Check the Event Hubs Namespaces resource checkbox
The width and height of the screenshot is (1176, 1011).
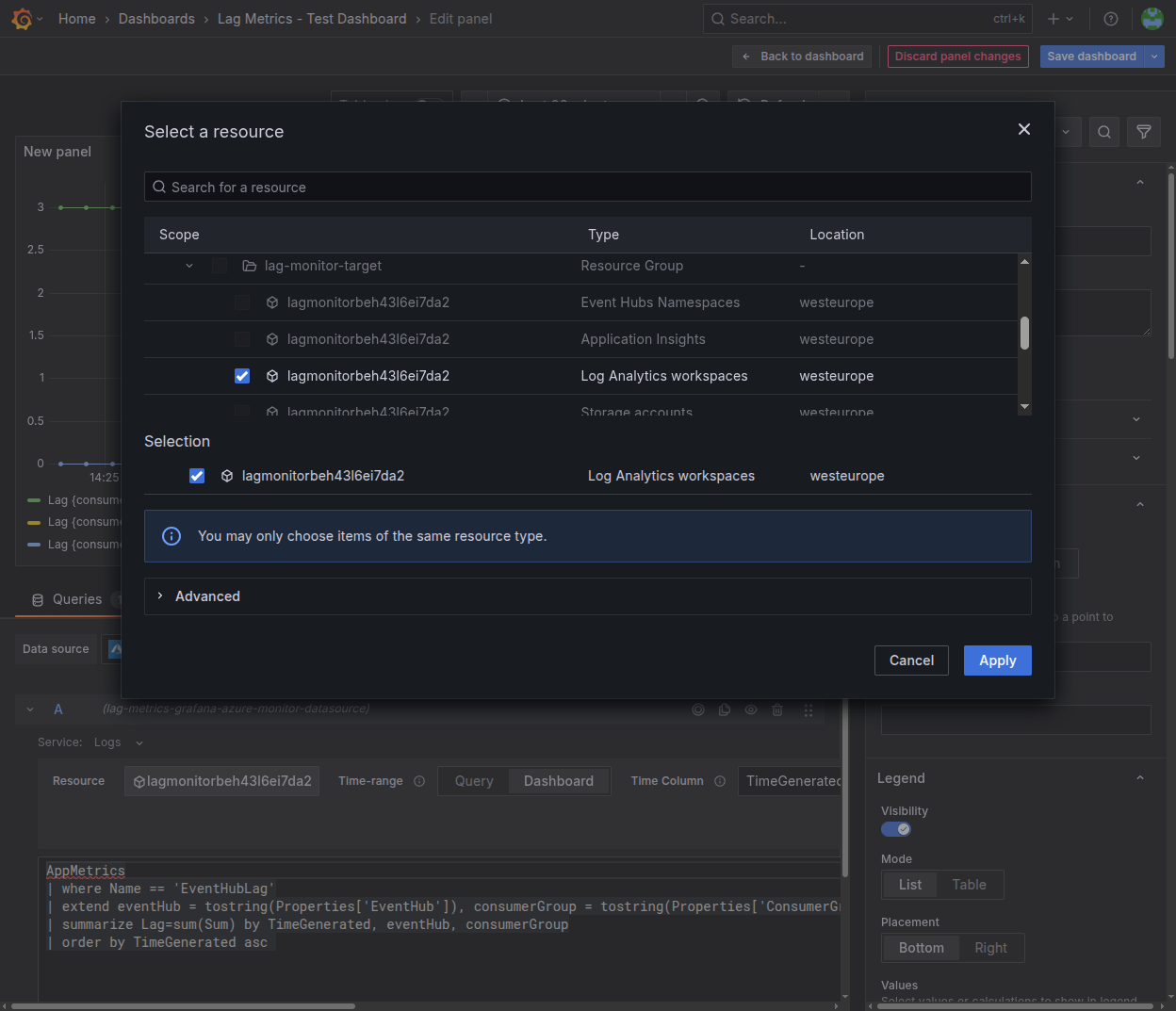click(242, 302)
